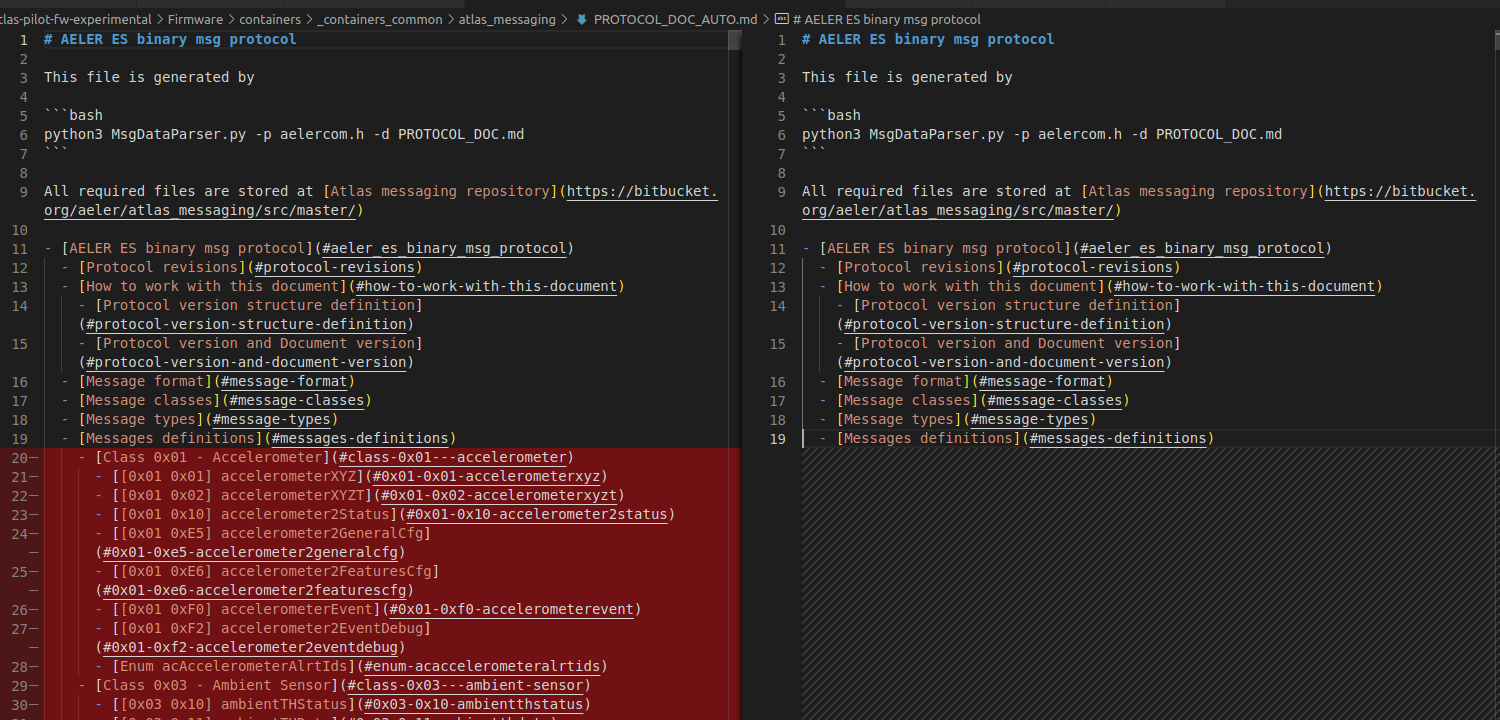Follow #aeler_es_binary_msg_protocol link in right pane

(1202, 248)
